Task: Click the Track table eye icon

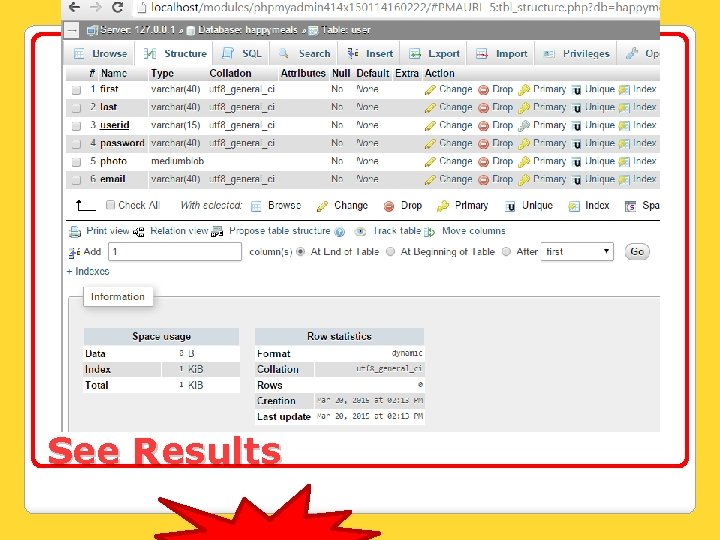Action: pos(360,232)
